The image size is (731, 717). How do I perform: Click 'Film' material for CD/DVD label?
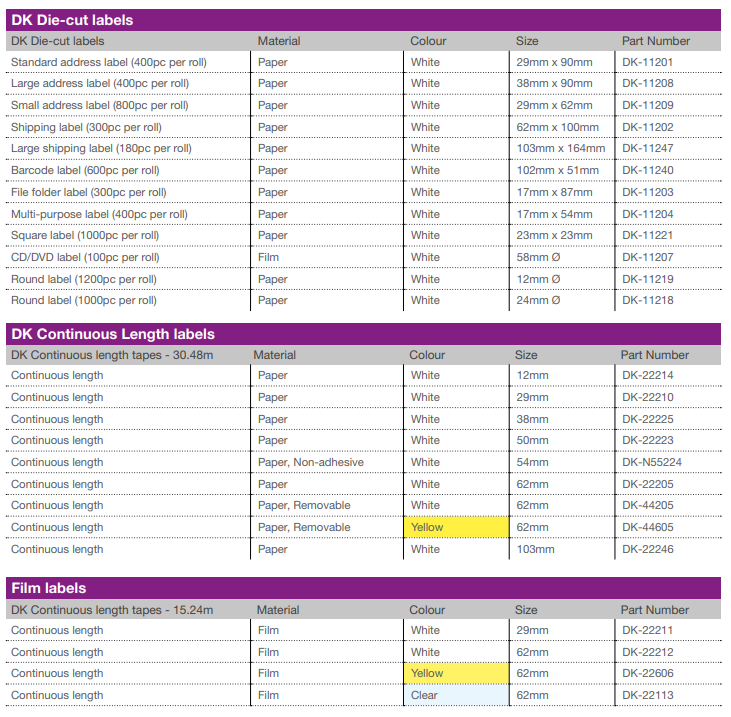tap(269, 257)
